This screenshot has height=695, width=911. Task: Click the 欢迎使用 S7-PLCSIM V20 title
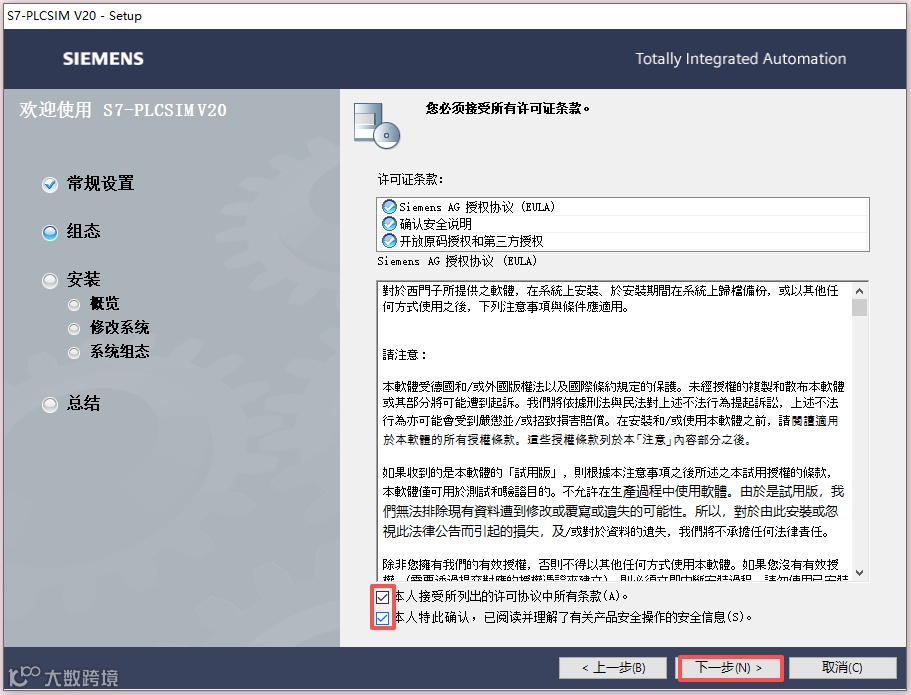pos(123,110)
